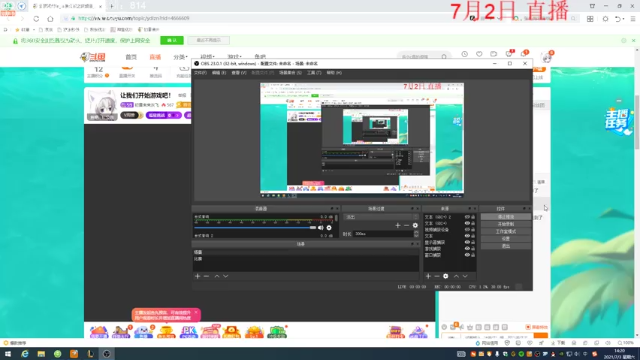Move selected source up arrow
The image size is (640, 360).
pyautogui.click(x=456, y=276)
